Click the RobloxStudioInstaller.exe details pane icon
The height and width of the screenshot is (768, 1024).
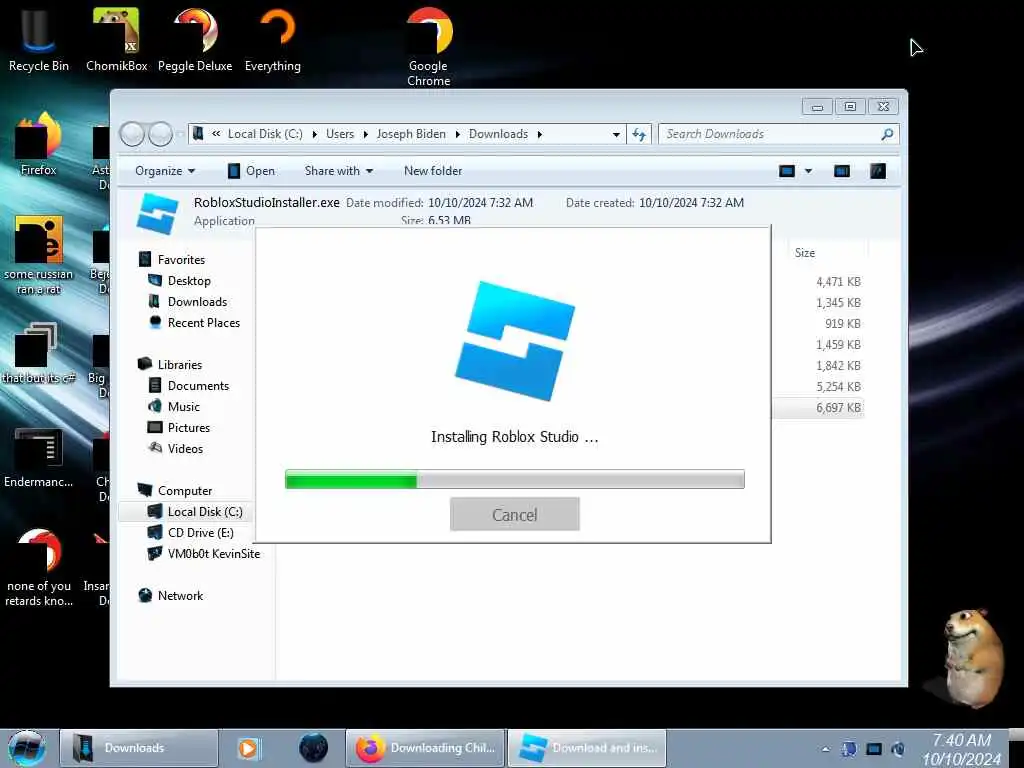(157, 214)
